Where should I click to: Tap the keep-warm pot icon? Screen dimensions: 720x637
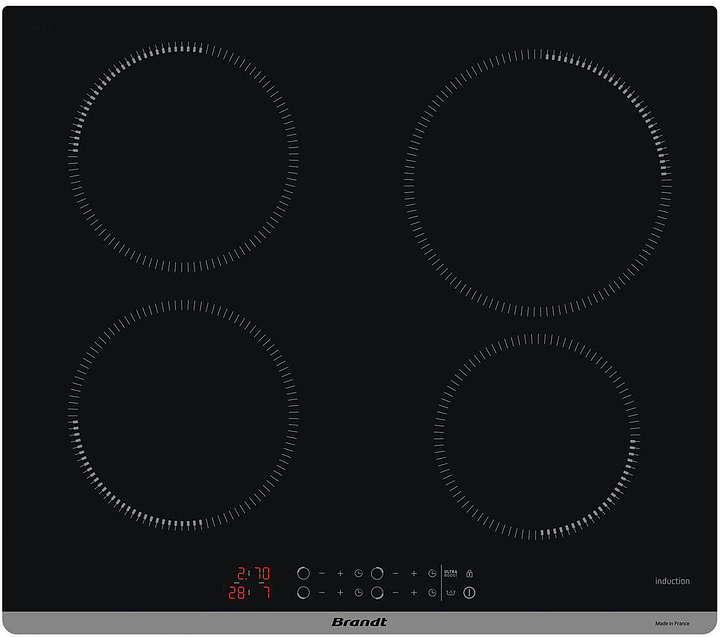click(450, 593)
